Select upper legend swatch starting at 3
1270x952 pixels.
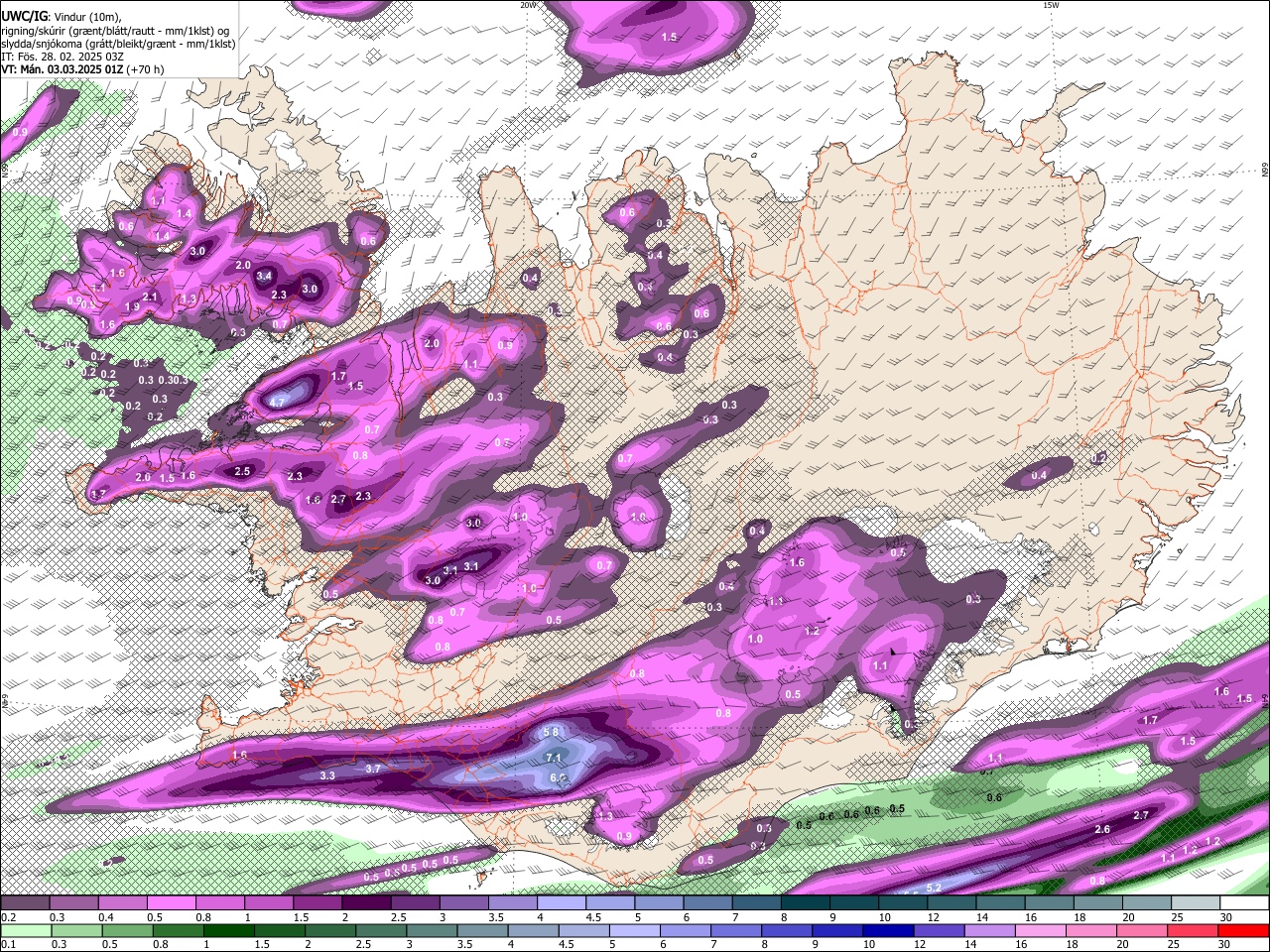[x=463, y=903]
